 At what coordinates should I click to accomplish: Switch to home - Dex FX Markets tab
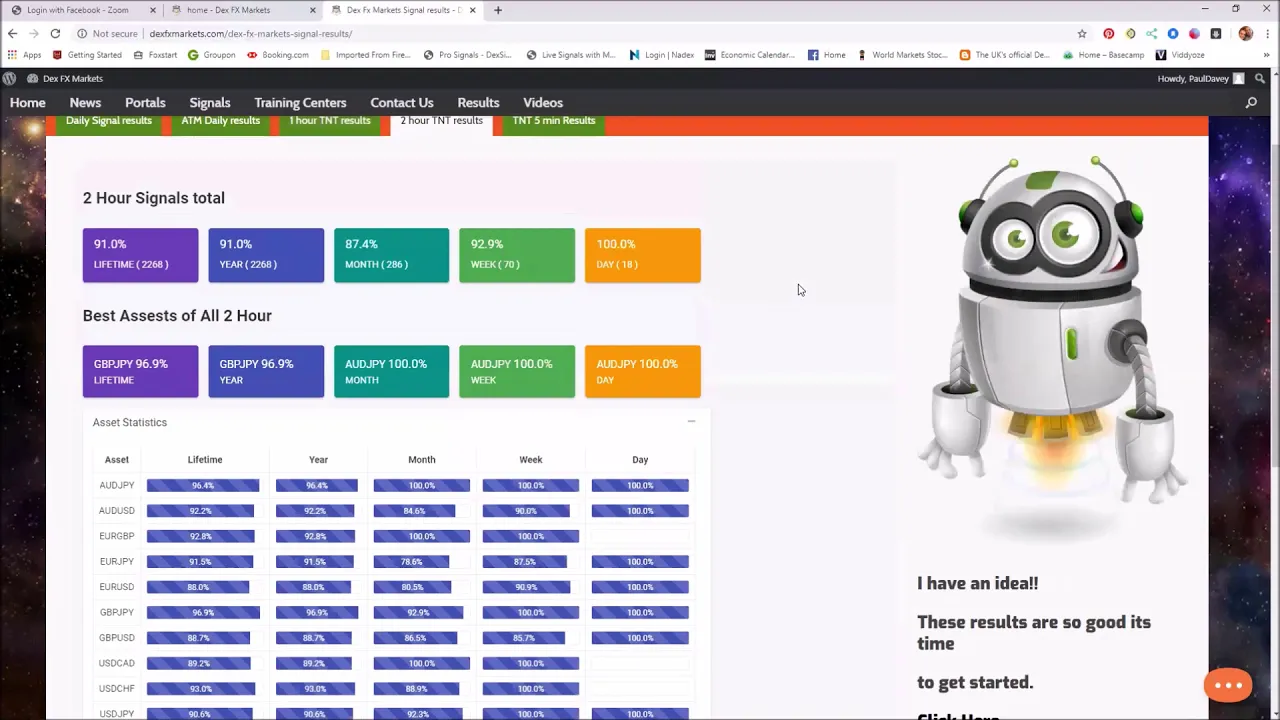pos(242,10)
